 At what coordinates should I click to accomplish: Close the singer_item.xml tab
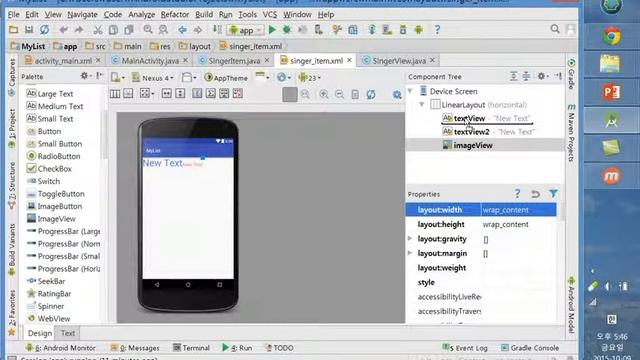click(349, 60)
